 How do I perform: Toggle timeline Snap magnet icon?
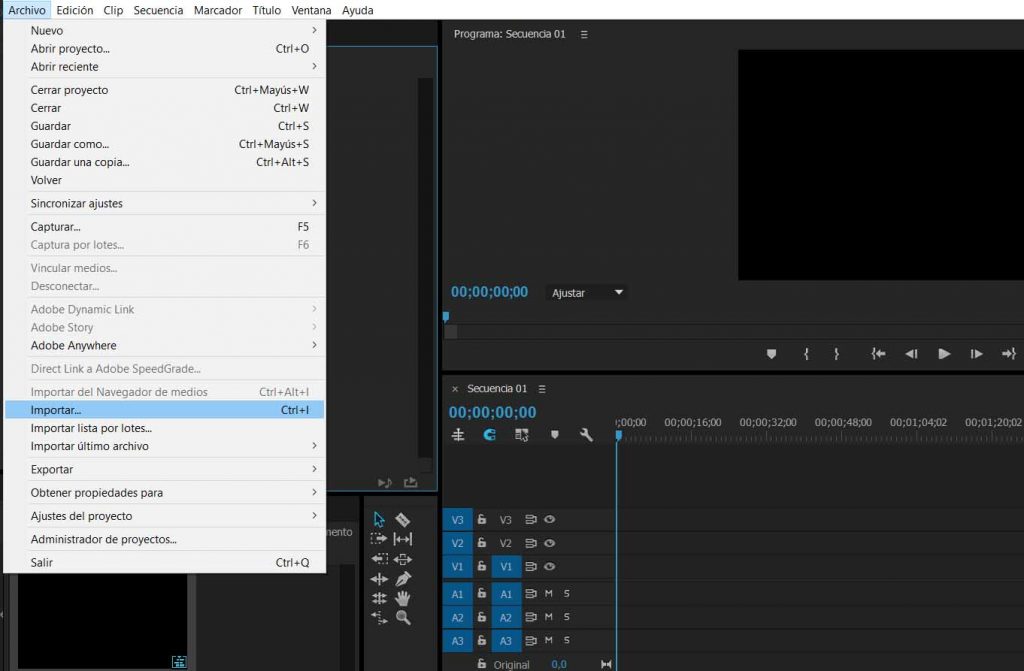[490, 435]
